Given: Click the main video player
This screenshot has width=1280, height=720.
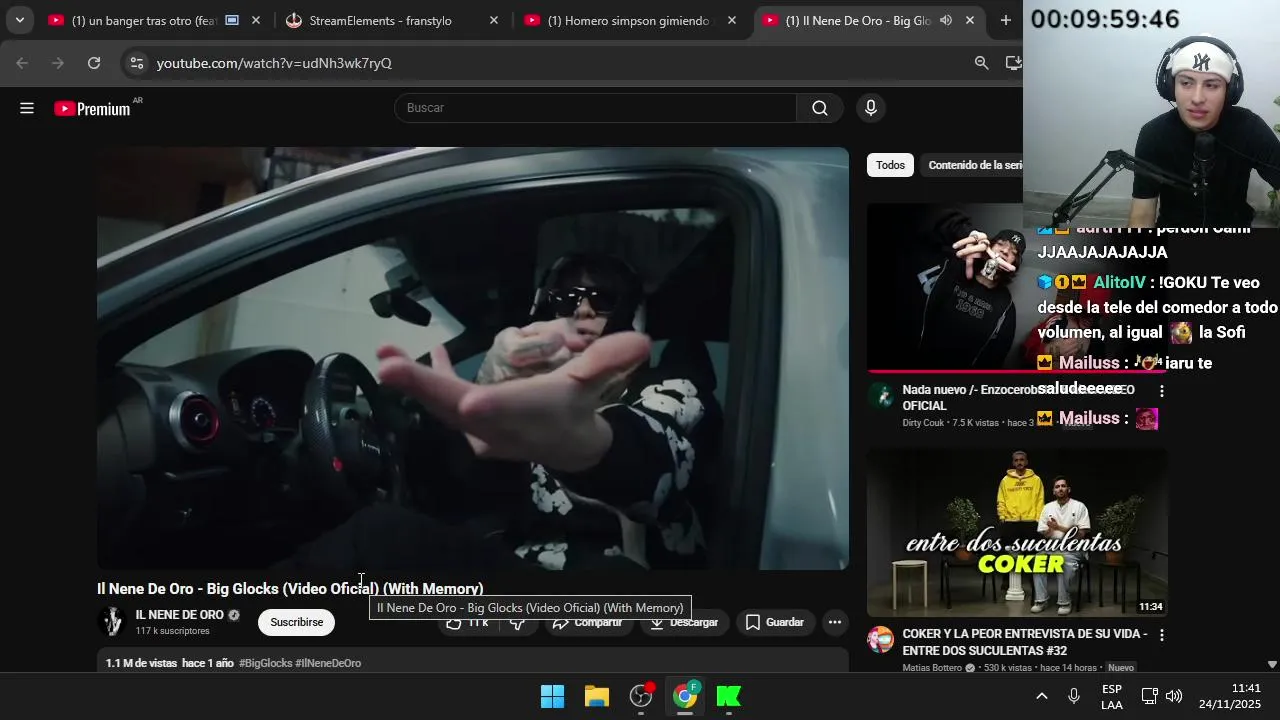Looking at the screenshot, I should point(473,358).
